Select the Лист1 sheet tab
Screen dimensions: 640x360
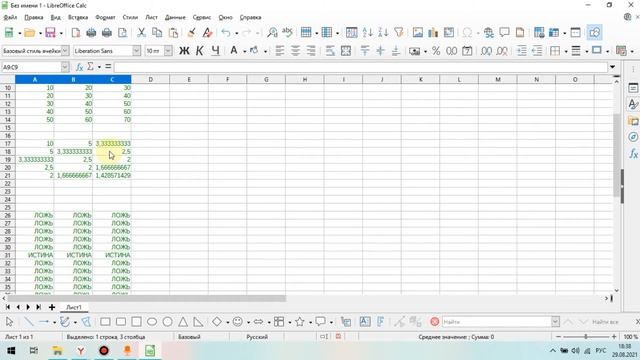(74, 307)
